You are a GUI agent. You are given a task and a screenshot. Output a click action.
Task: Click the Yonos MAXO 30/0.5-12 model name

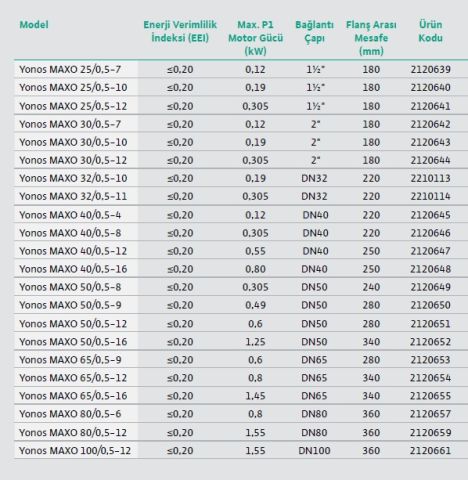coord(73,160)
